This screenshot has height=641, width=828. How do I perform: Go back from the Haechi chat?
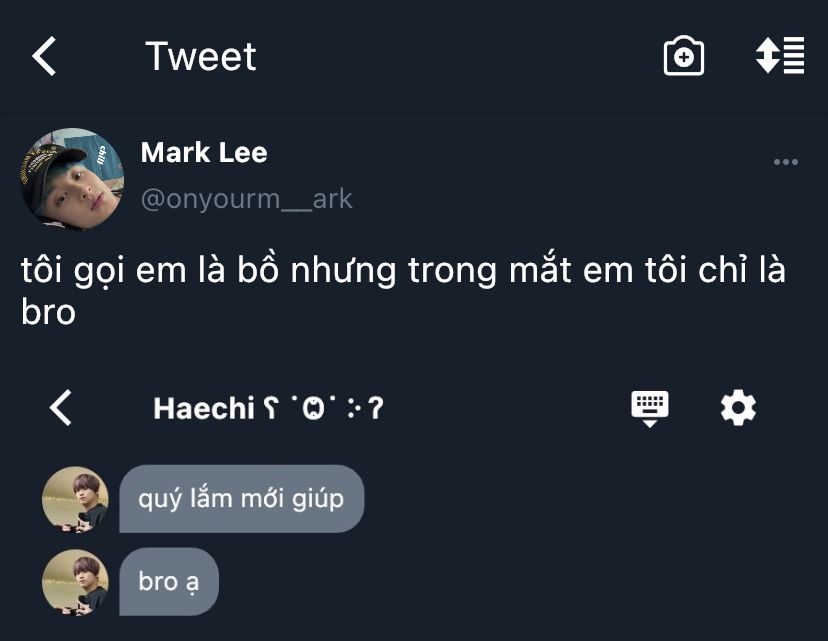click(x=60, y=408)
